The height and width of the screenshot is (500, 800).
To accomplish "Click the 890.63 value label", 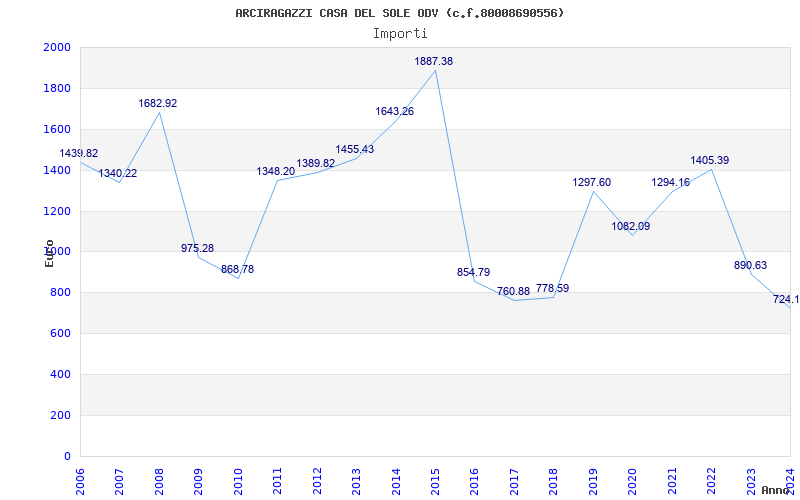I will pyautogui.click(x=751, y=266).
